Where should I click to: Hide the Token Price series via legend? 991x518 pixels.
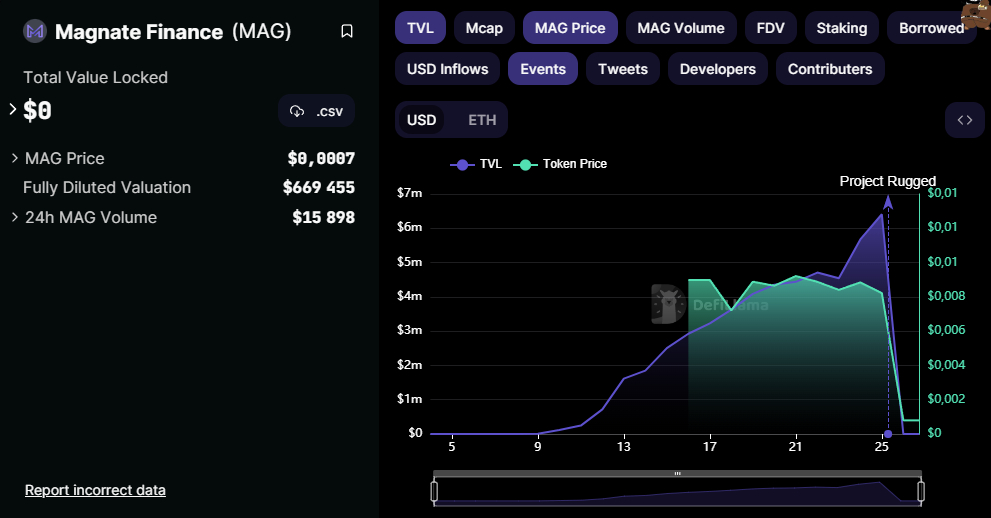click(x=560, y=164)
